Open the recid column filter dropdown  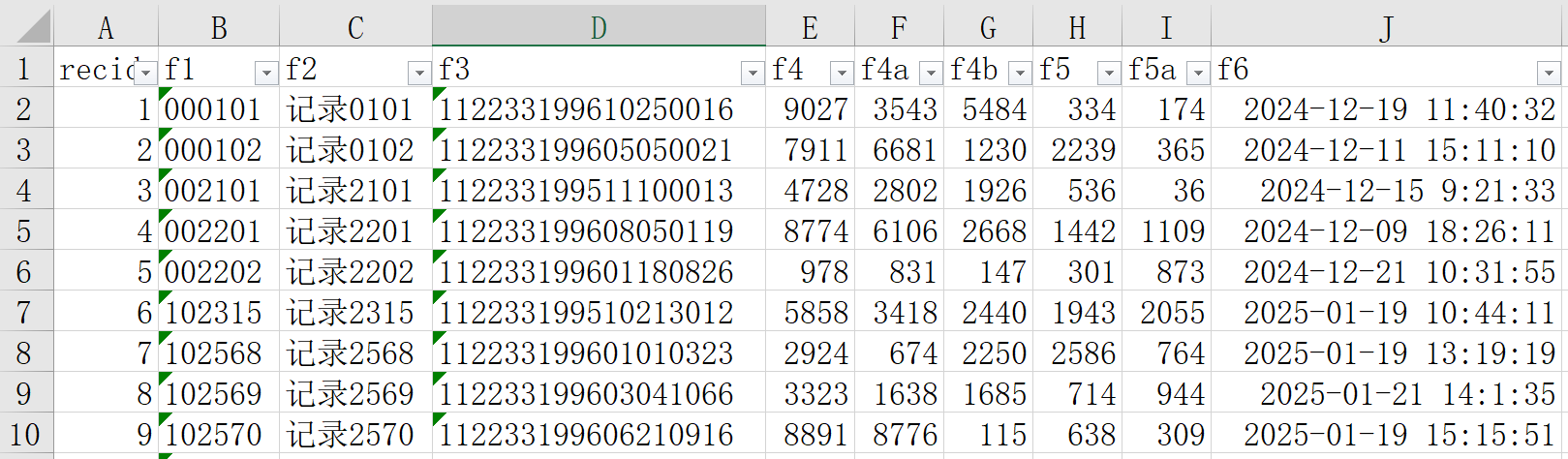coord(145,73)
